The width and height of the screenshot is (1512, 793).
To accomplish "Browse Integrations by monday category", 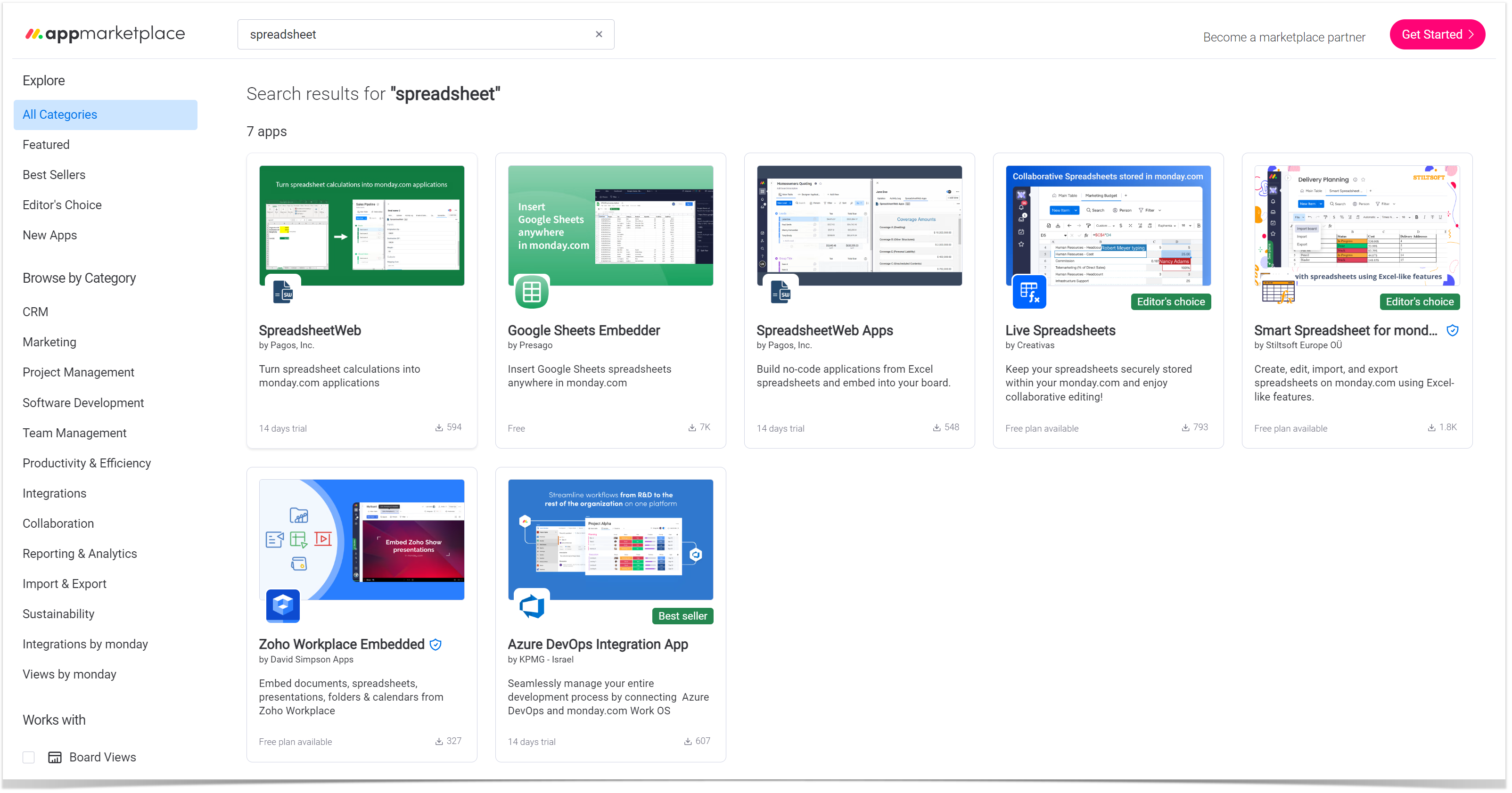I will (x=85, y=644).
